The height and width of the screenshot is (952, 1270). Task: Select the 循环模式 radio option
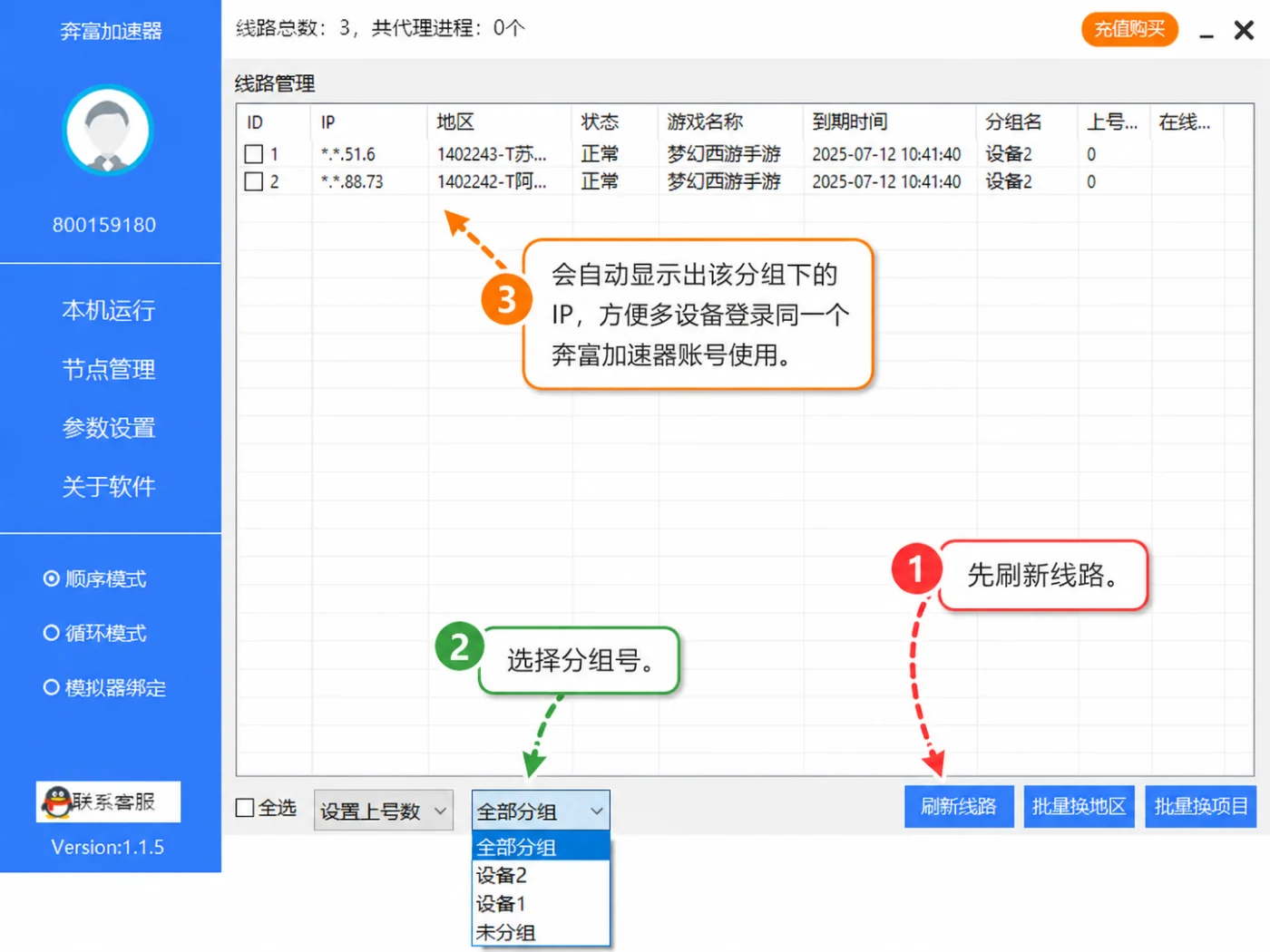point(52,633)
